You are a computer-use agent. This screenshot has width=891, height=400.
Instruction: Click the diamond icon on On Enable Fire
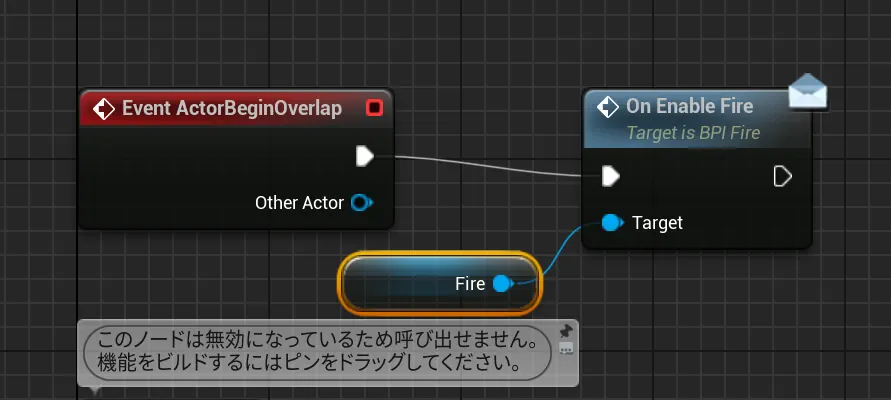(606, 106)
